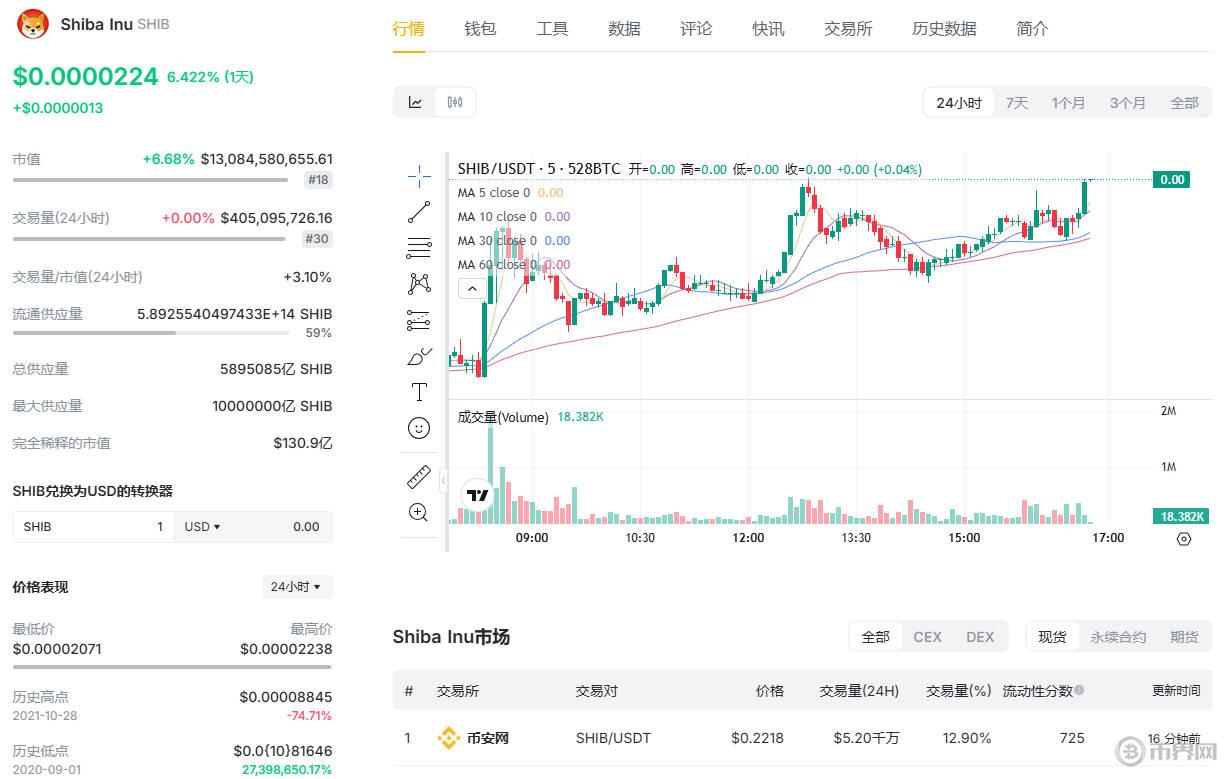This screenshot has width=1228, height=779.
Task: Open the emoji sticker tool
Action: (419, 428)
